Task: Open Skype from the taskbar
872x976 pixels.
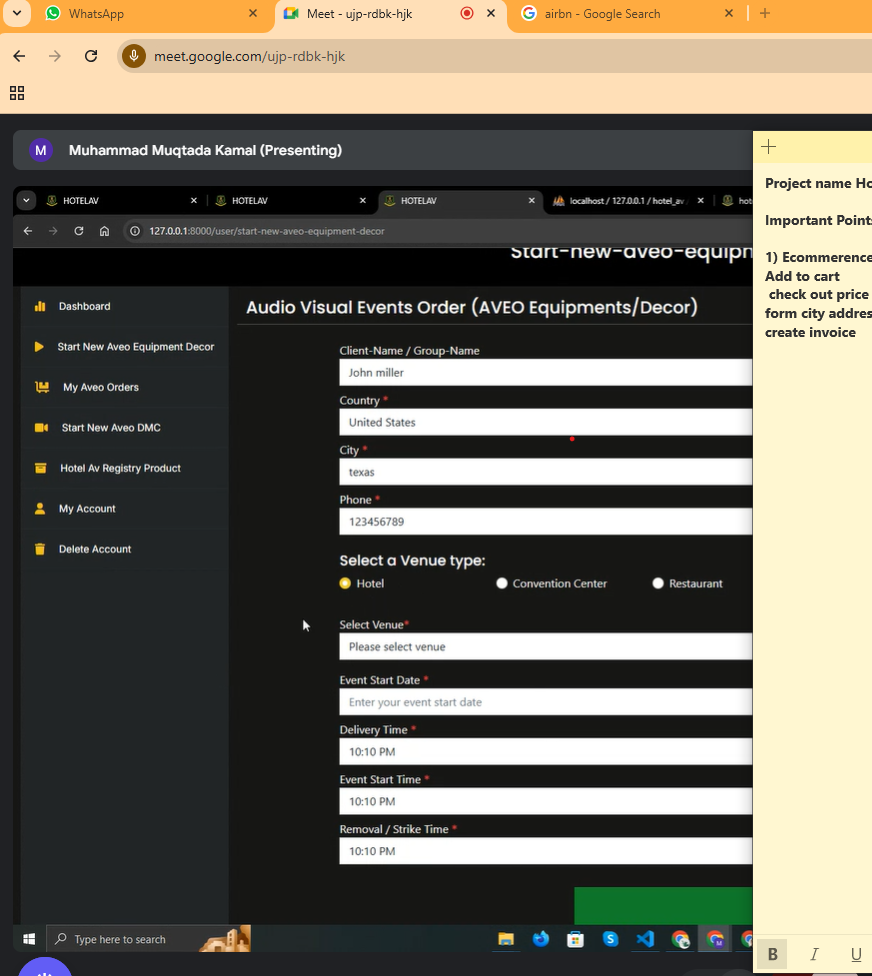Action: (611, 939)
